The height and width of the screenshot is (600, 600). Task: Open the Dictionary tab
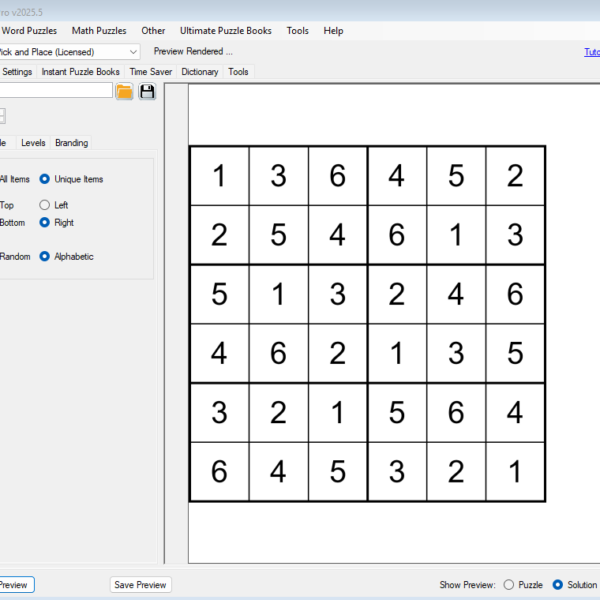tap(200, 72)
